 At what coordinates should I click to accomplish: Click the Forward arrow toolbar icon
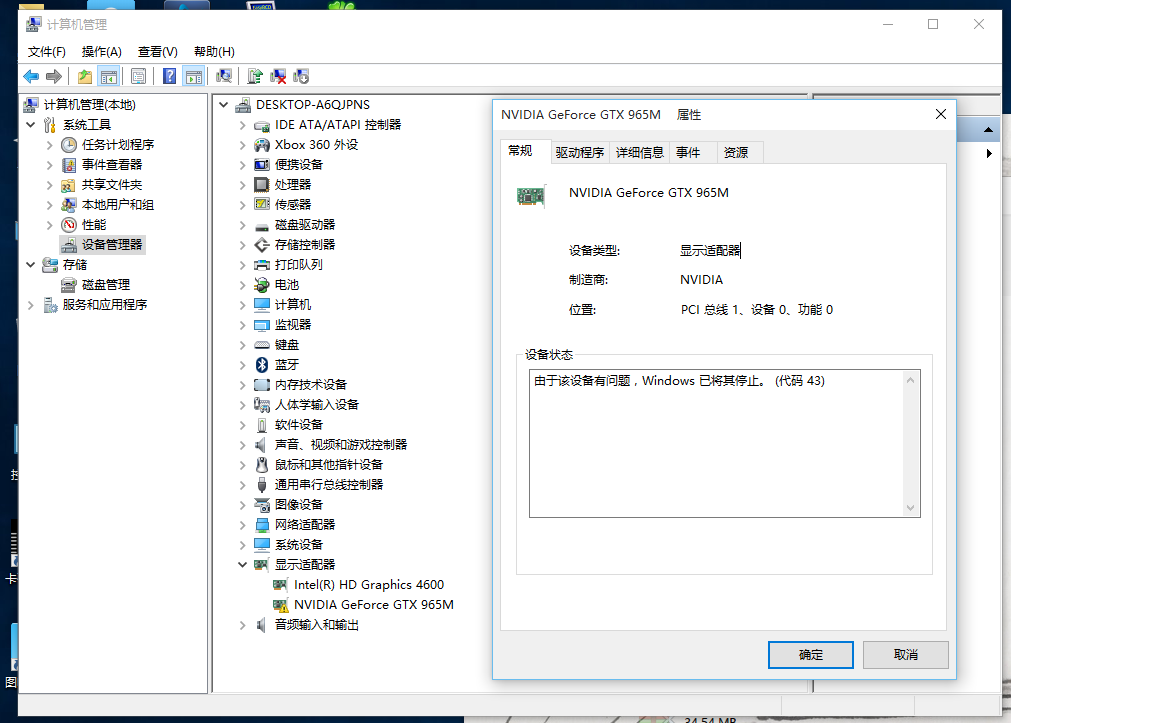pyautogui.click(x=54, y=76)
